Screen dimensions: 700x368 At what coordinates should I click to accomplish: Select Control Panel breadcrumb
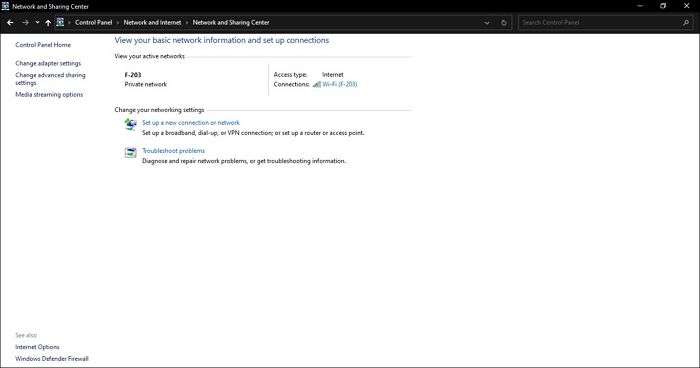point(93,22)
